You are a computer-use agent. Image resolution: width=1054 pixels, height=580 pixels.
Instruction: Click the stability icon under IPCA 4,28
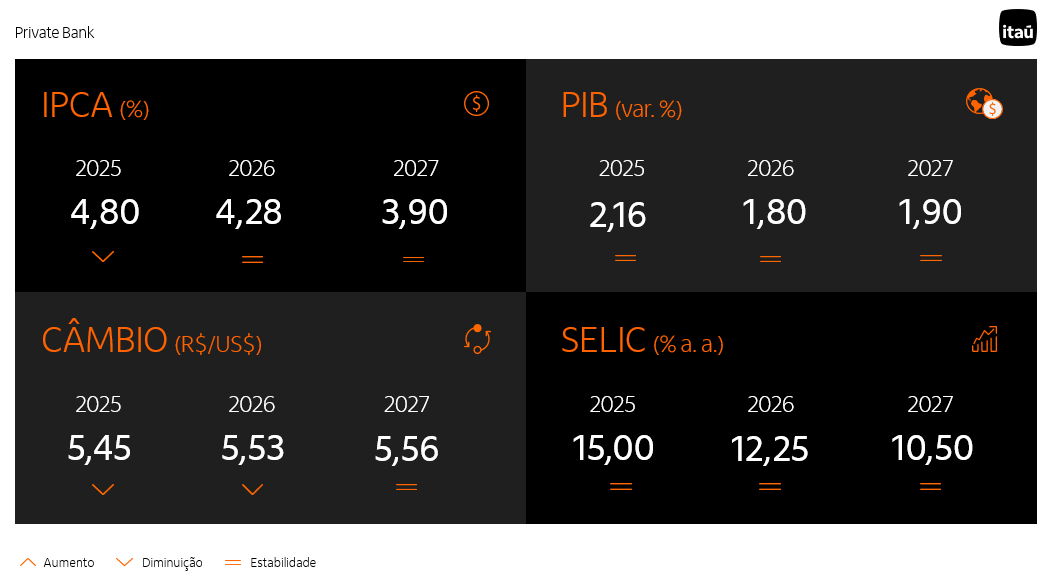coord(252,260)
